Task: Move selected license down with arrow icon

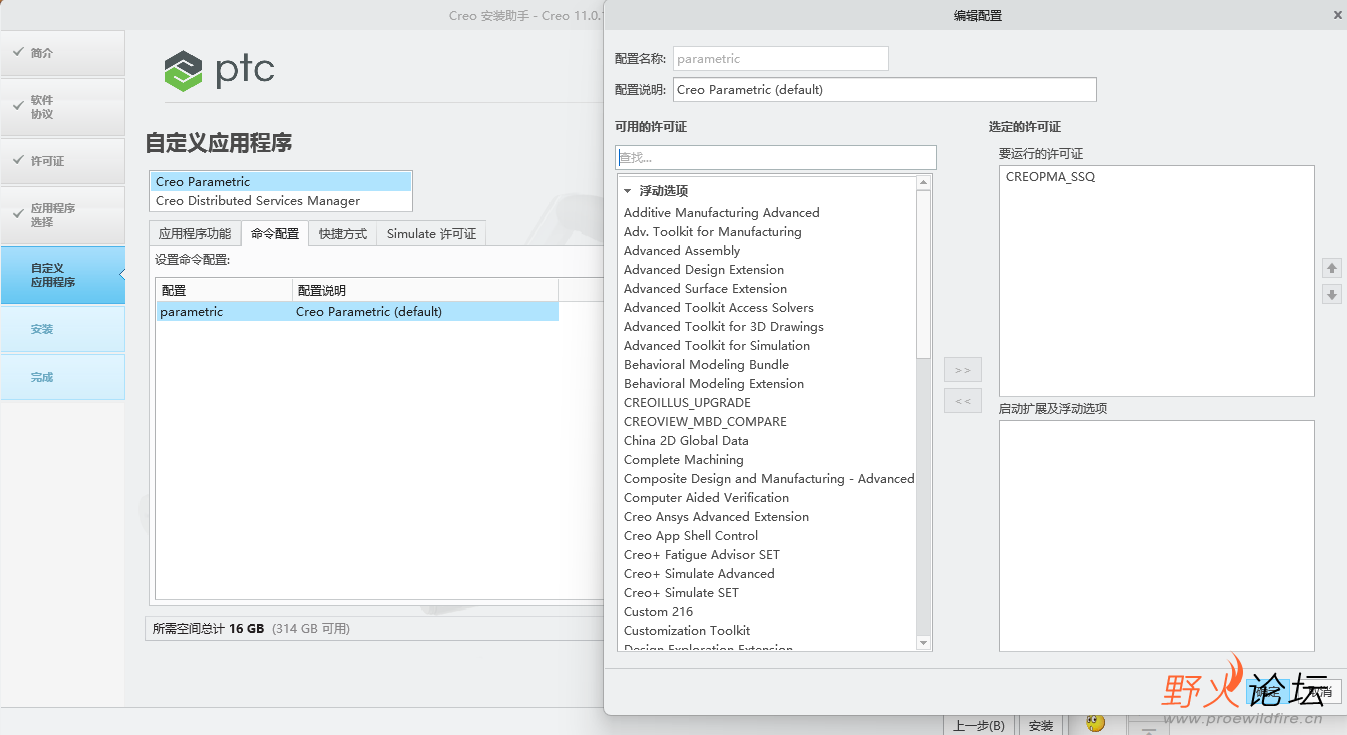Action: pyautogui.click(x=1331, y=294)
